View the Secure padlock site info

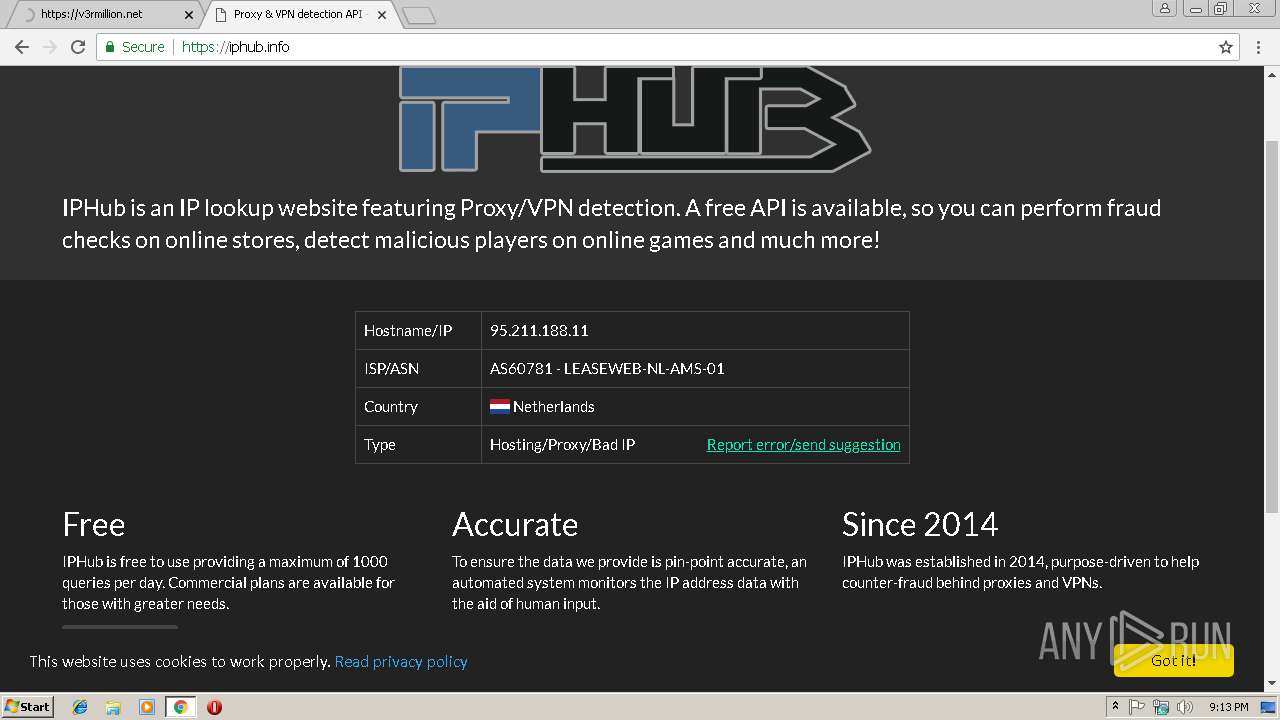[x=135, y=47]
